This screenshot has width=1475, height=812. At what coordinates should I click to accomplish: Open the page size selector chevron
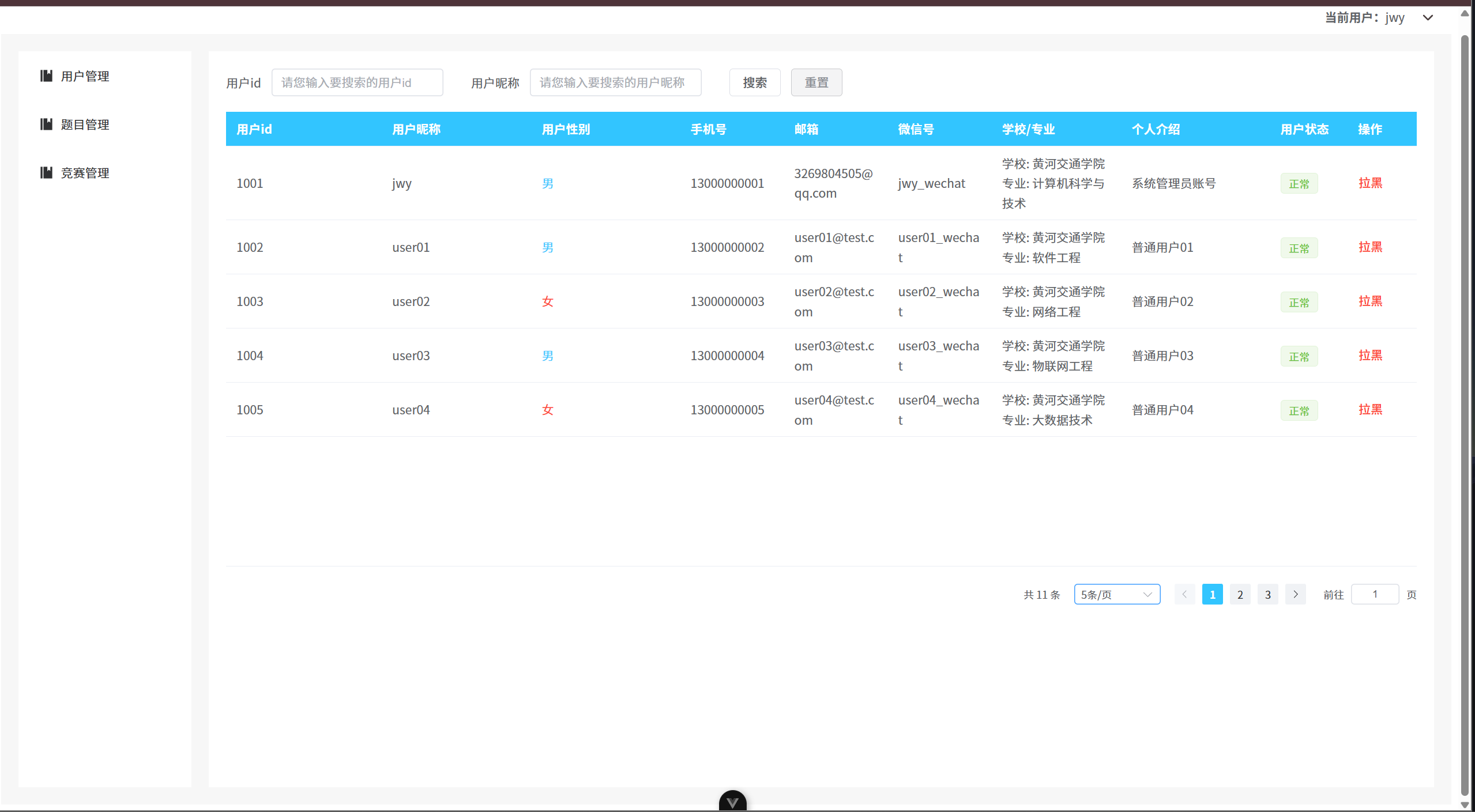[1148, 594]
